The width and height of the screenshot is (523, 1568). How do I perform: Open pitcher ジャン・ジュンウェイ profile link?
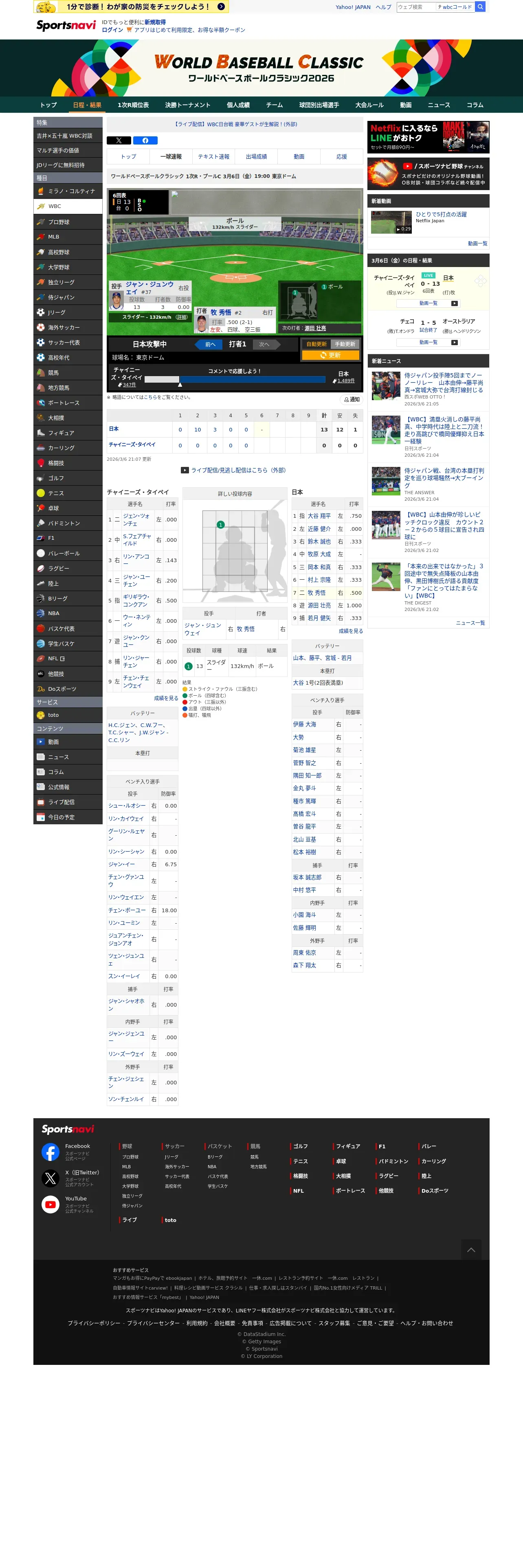[x=203, y=629]
